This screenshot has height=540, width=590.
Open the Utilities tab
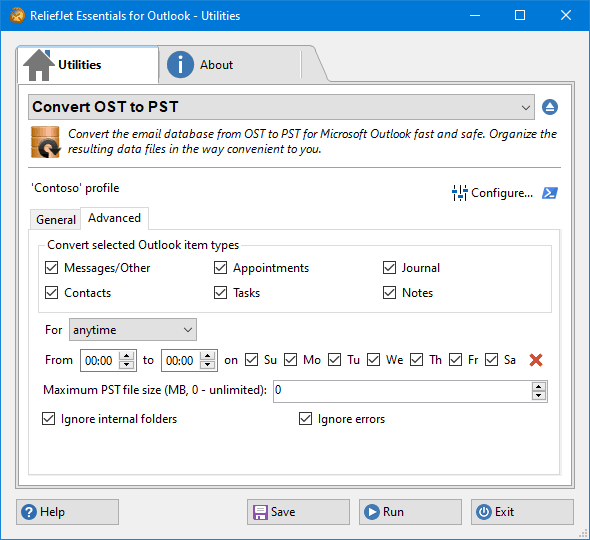88,65
